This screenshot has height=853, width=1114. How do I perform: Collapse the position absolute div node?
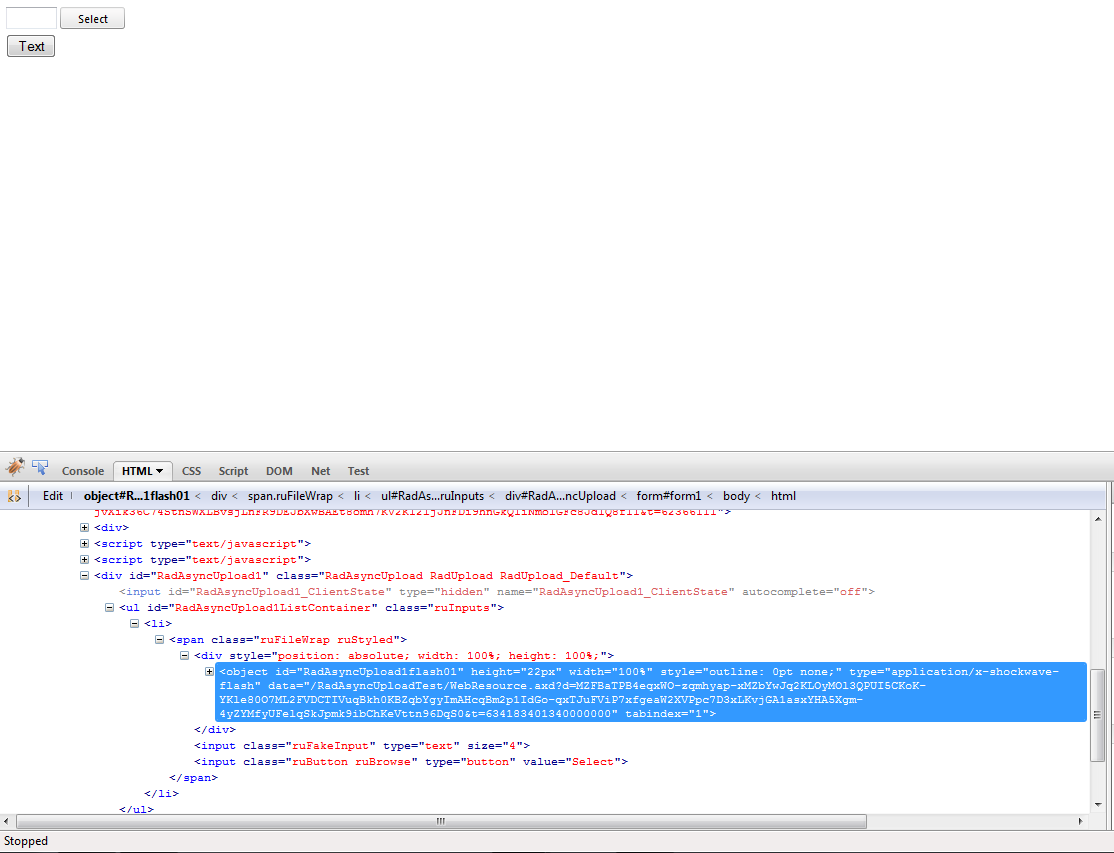tap(185, 656)
